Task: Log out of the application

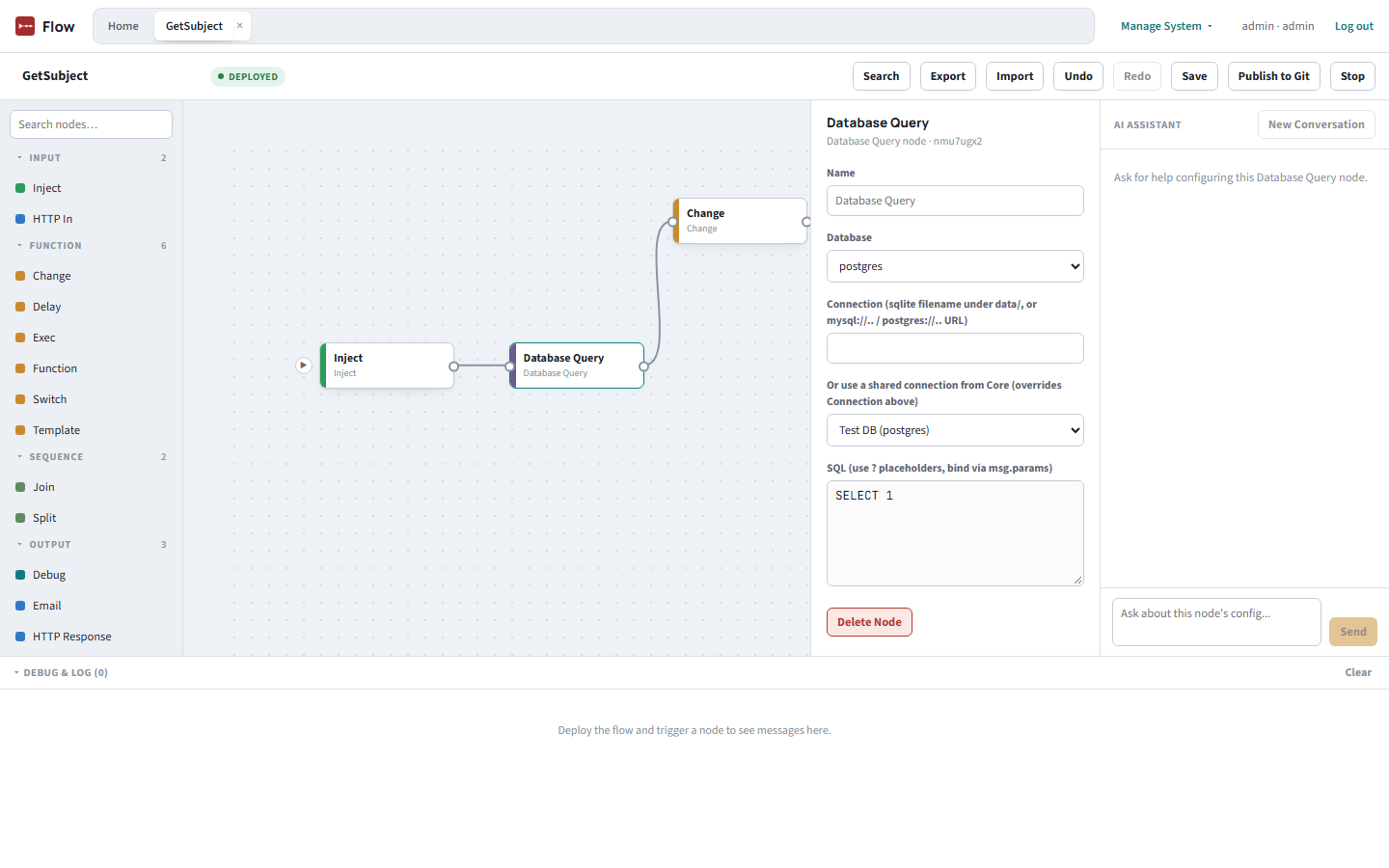Action: tap(1354, 26)
